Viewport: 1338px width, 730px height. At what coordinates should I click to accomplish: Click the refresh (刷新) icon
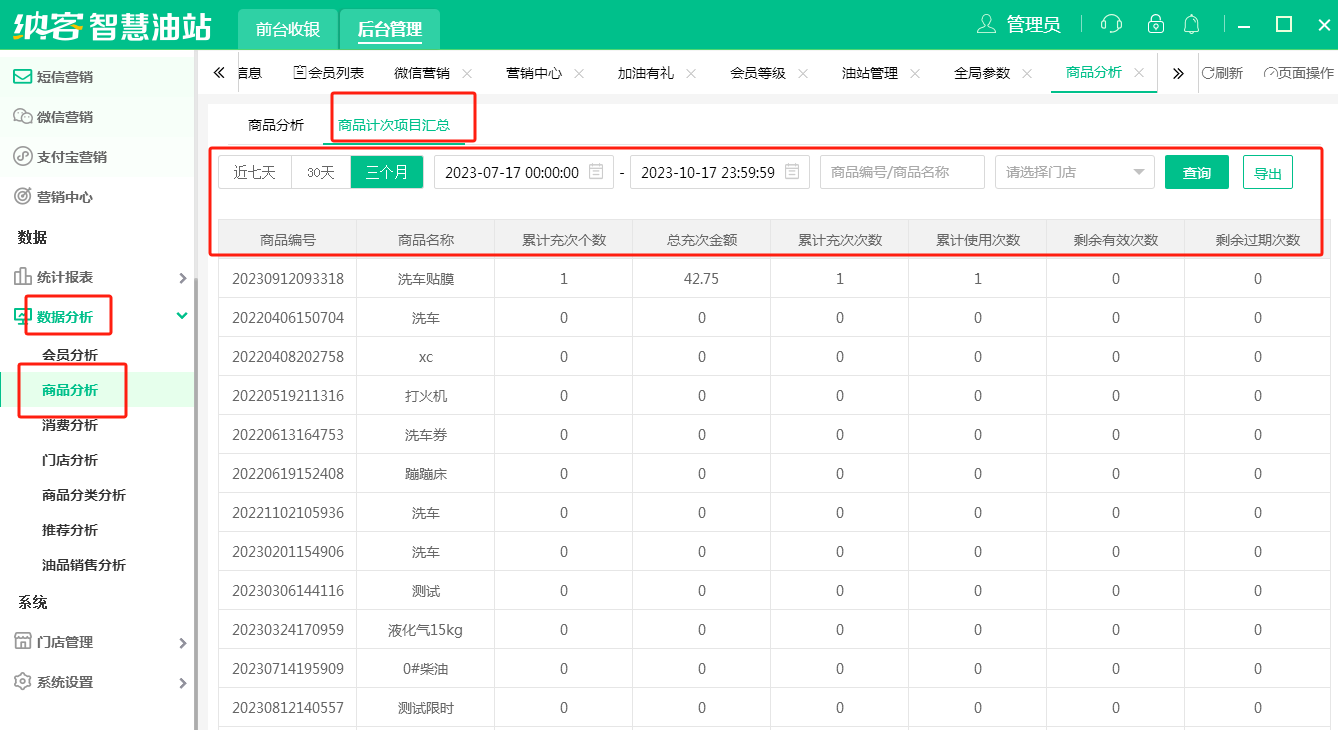pos(1209,73)
